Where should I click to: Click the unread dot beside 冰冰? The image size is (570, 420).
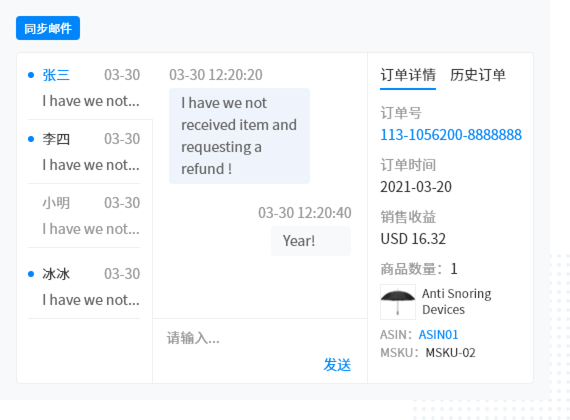[31, 274]
